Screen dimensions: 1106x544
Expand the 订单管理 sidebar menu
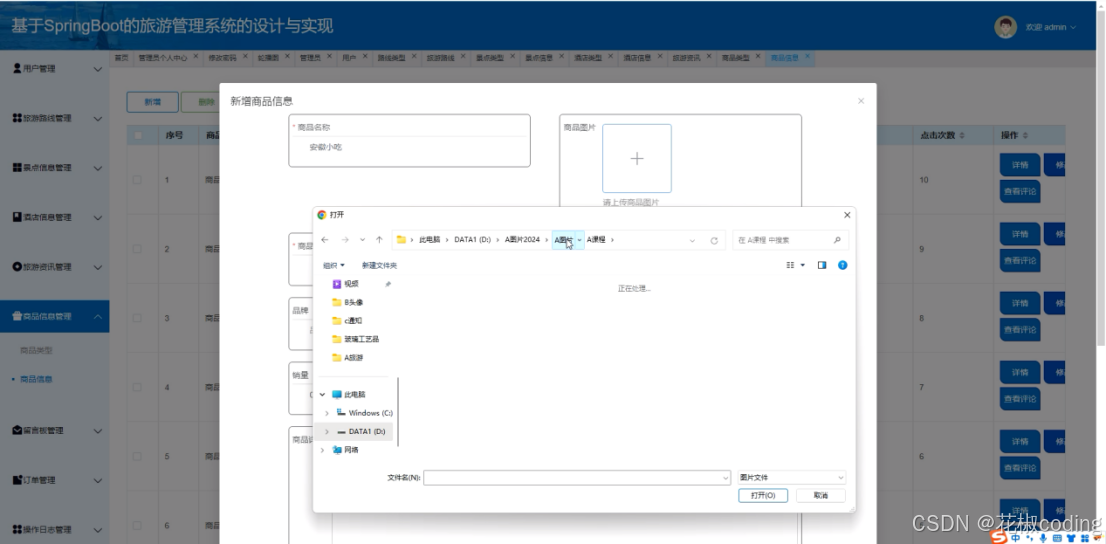[x=54, y=480]
